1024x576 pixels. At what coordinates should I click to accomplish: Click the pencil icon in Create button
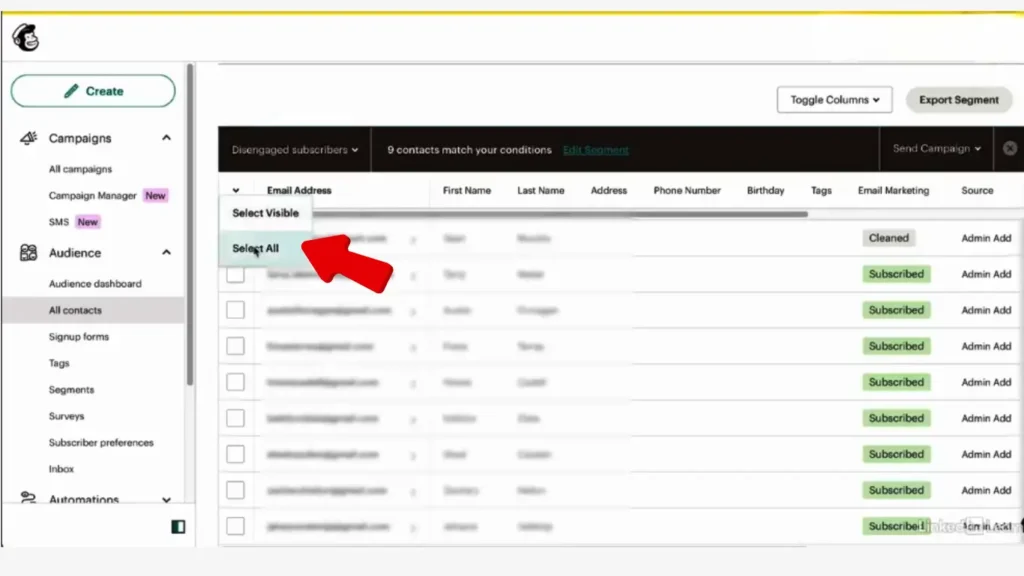click(x=71, y=91)
